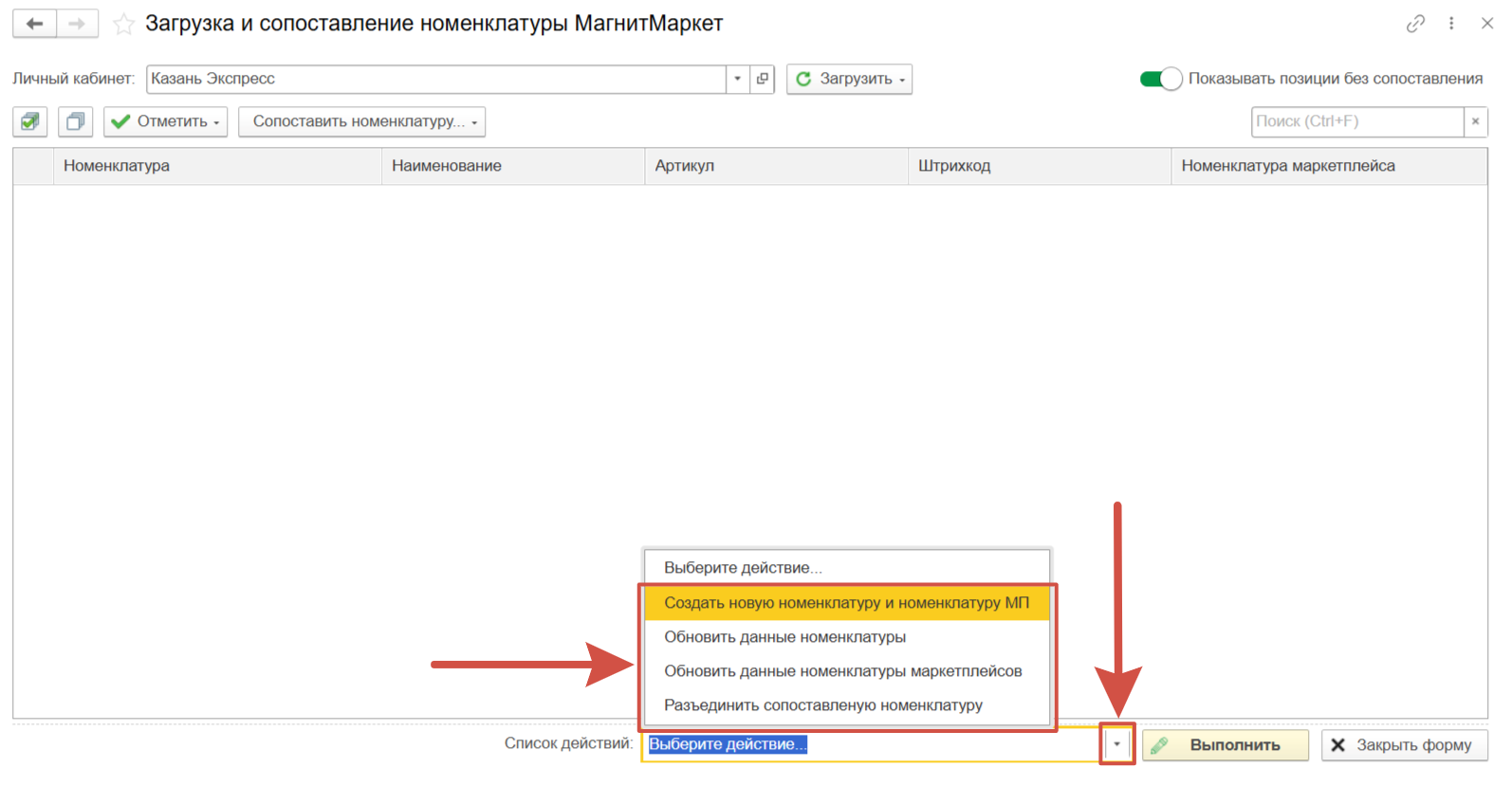Click the uncheck all rows icon
1512x786 pixels.
[75, 121]
